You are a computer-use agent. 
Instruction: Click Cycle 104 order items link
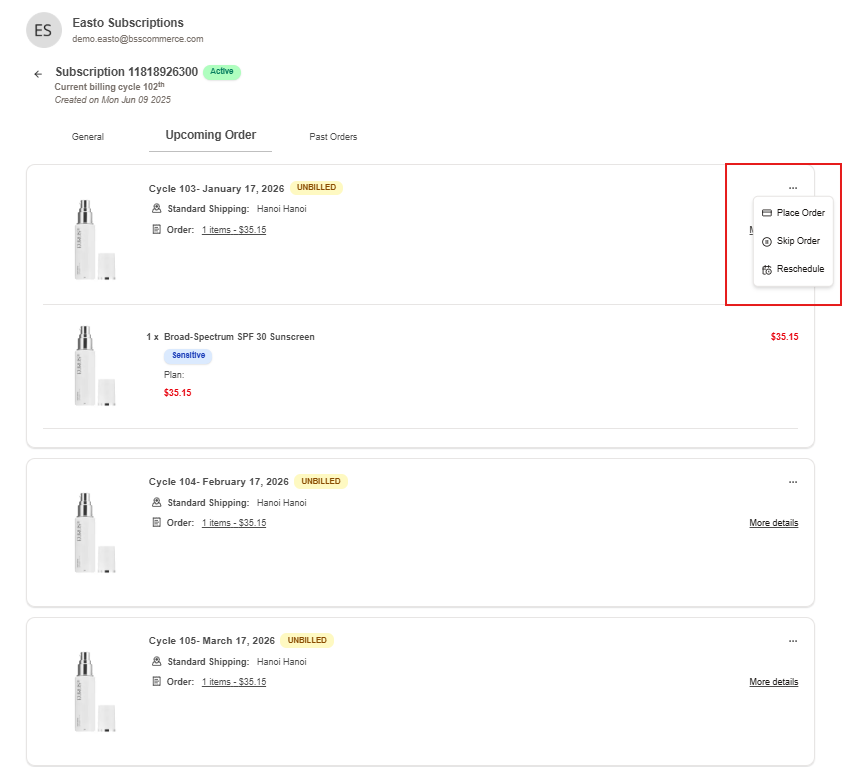point(233,523)
